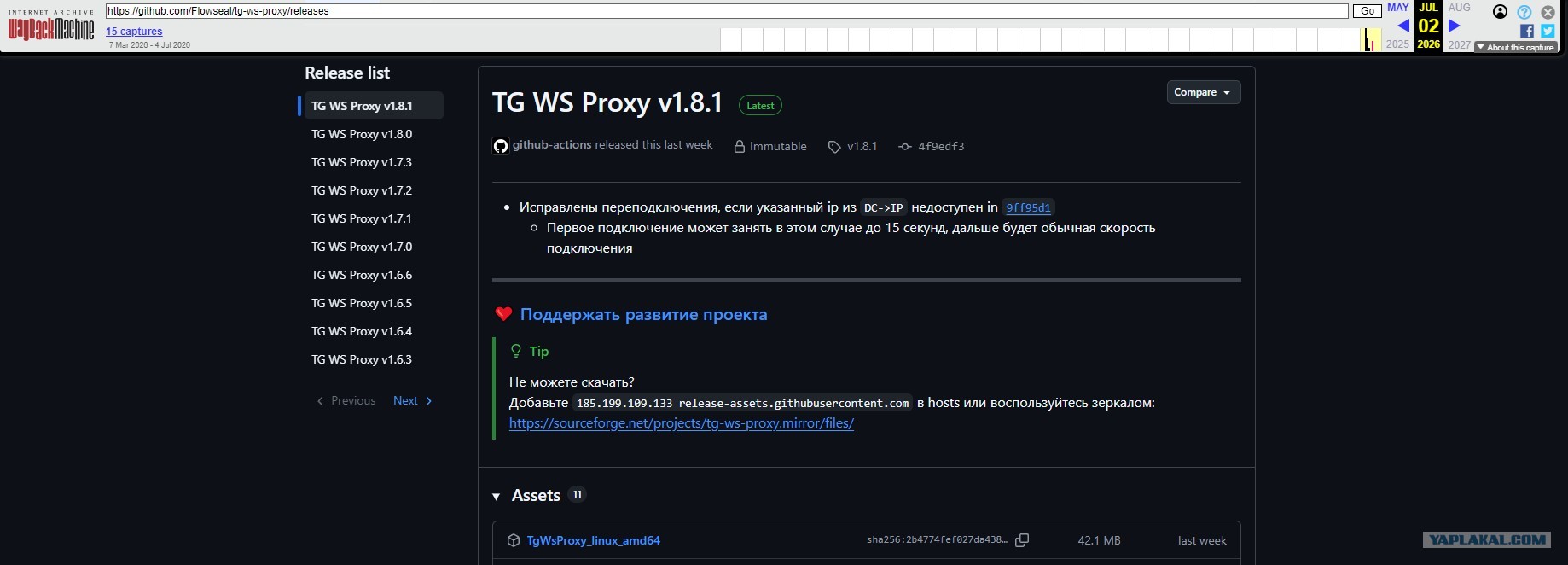Image resolution: width=1568 pixels, height=565 pixels.
Task: Share capture via Facebook icon
Action: coord(1527,31)
